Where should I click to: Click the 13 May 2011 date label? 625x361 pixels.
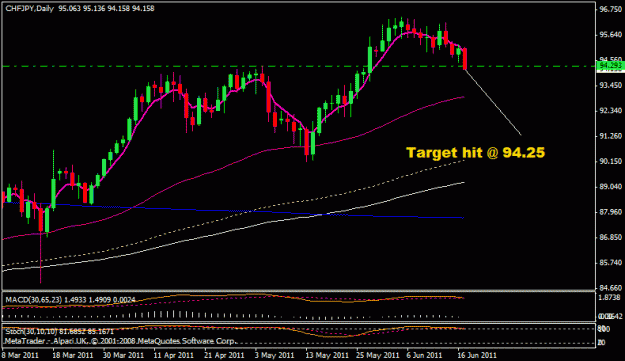point(326,355)
